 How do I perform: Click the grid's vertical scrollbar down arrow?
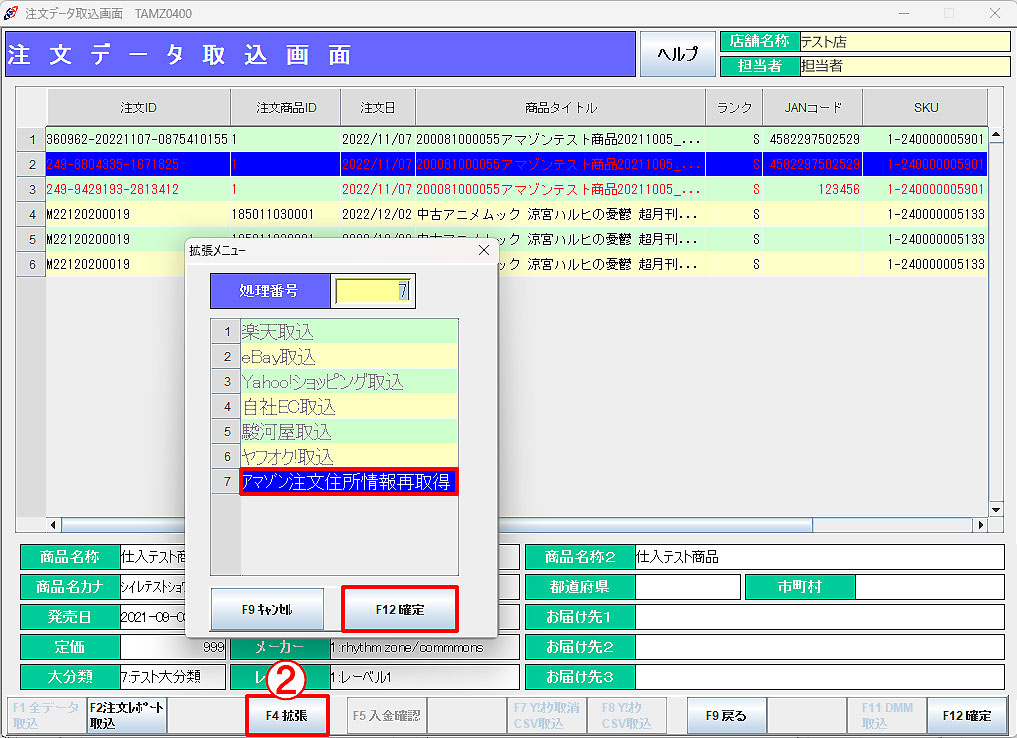click(995, 508)
